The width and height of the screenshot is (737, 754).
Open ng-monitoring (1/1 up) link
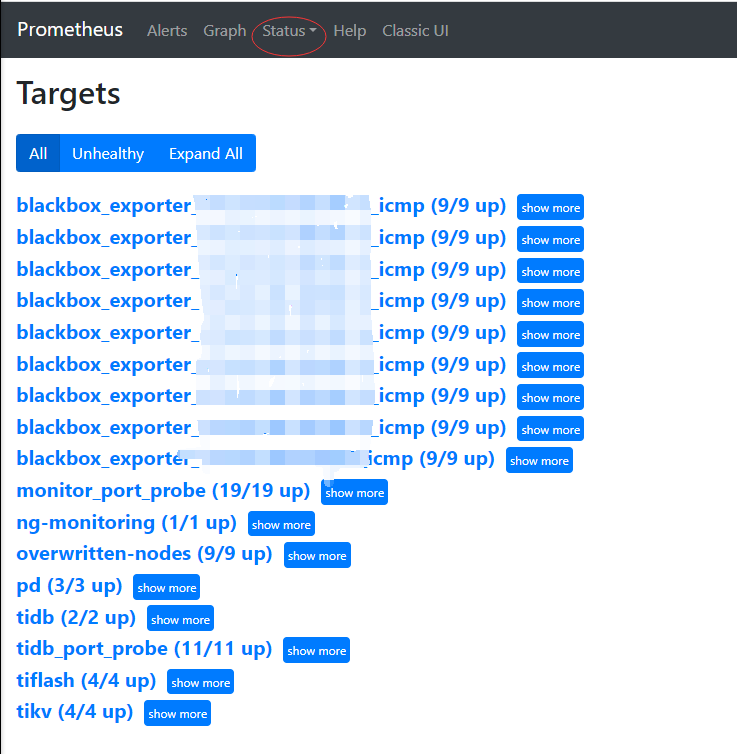126,523
